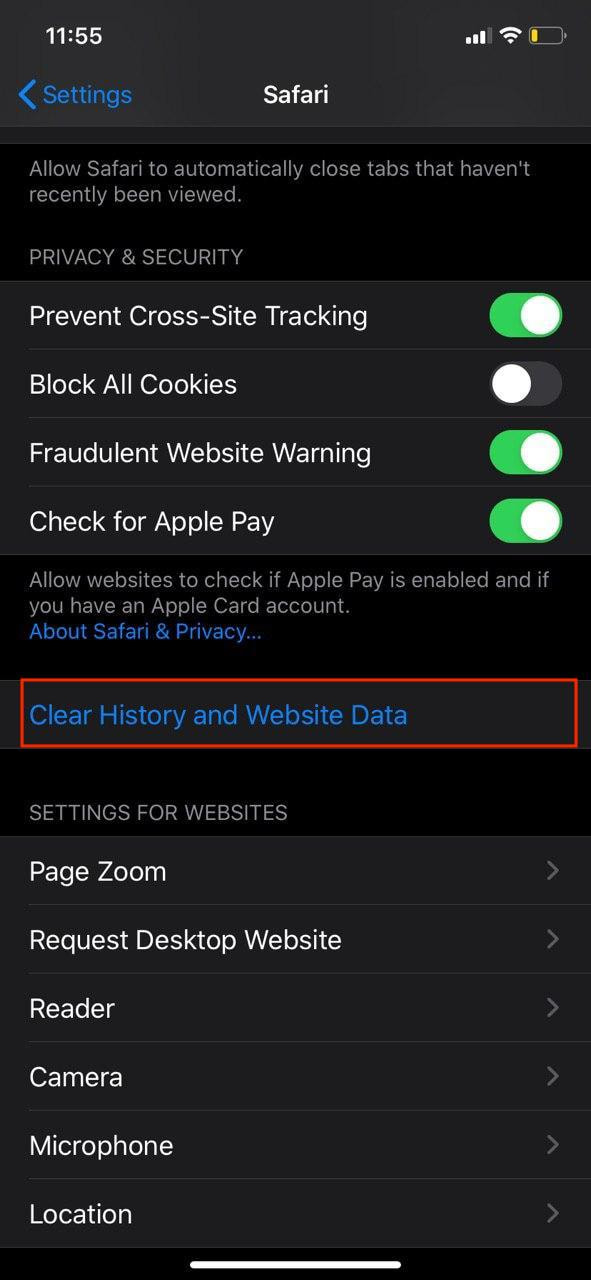Open the About Safari & Privacy link
Image resolution: width=591 pixels, height=1280 pixels.
tap(145, 632)
